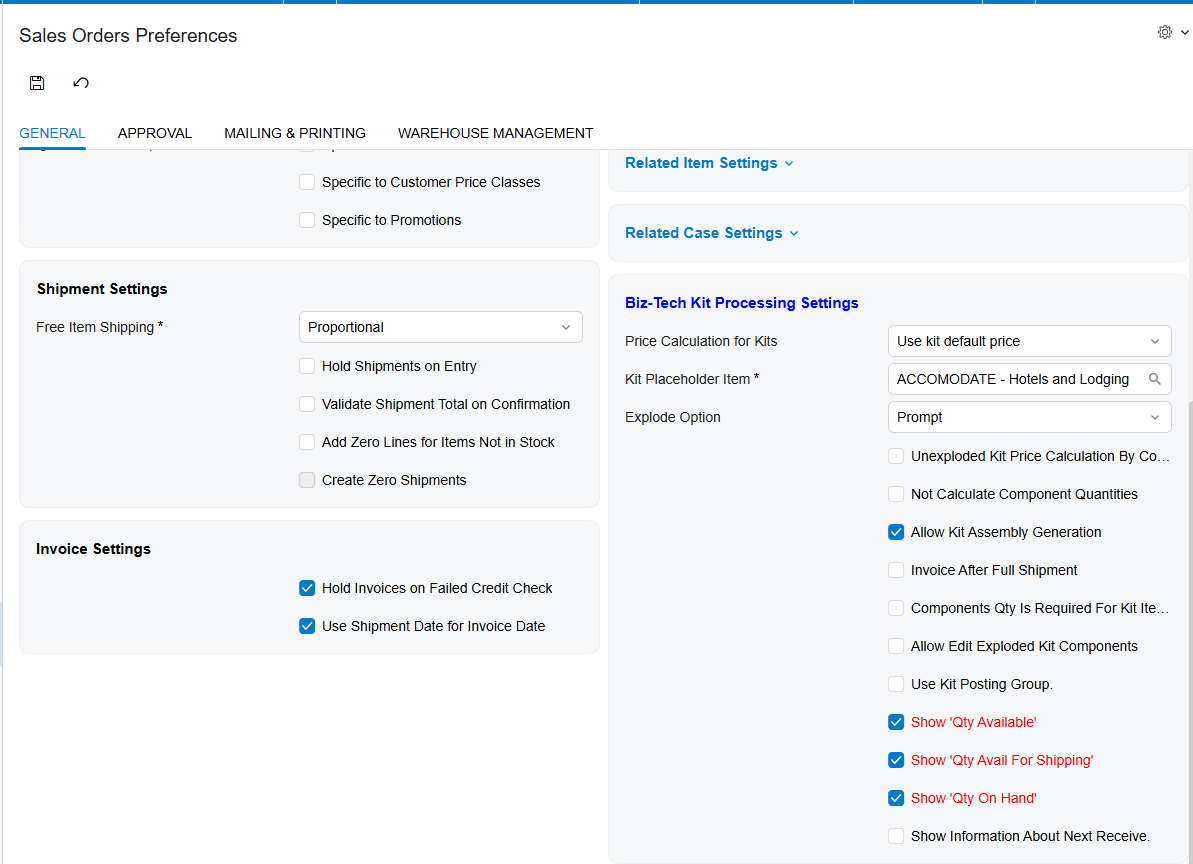Enable Validate Shipment Total on Confirmation
This screenshot has height=864, width=1193.
[x=307, y=404]
